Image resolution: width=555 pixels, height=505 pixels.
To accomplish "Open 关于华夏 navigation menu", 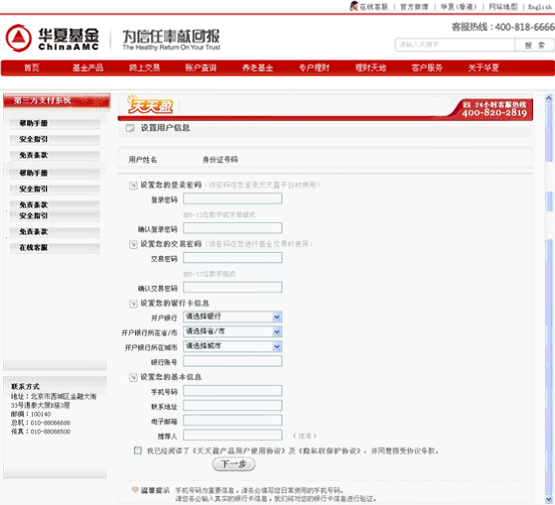I will click(484, 68).
